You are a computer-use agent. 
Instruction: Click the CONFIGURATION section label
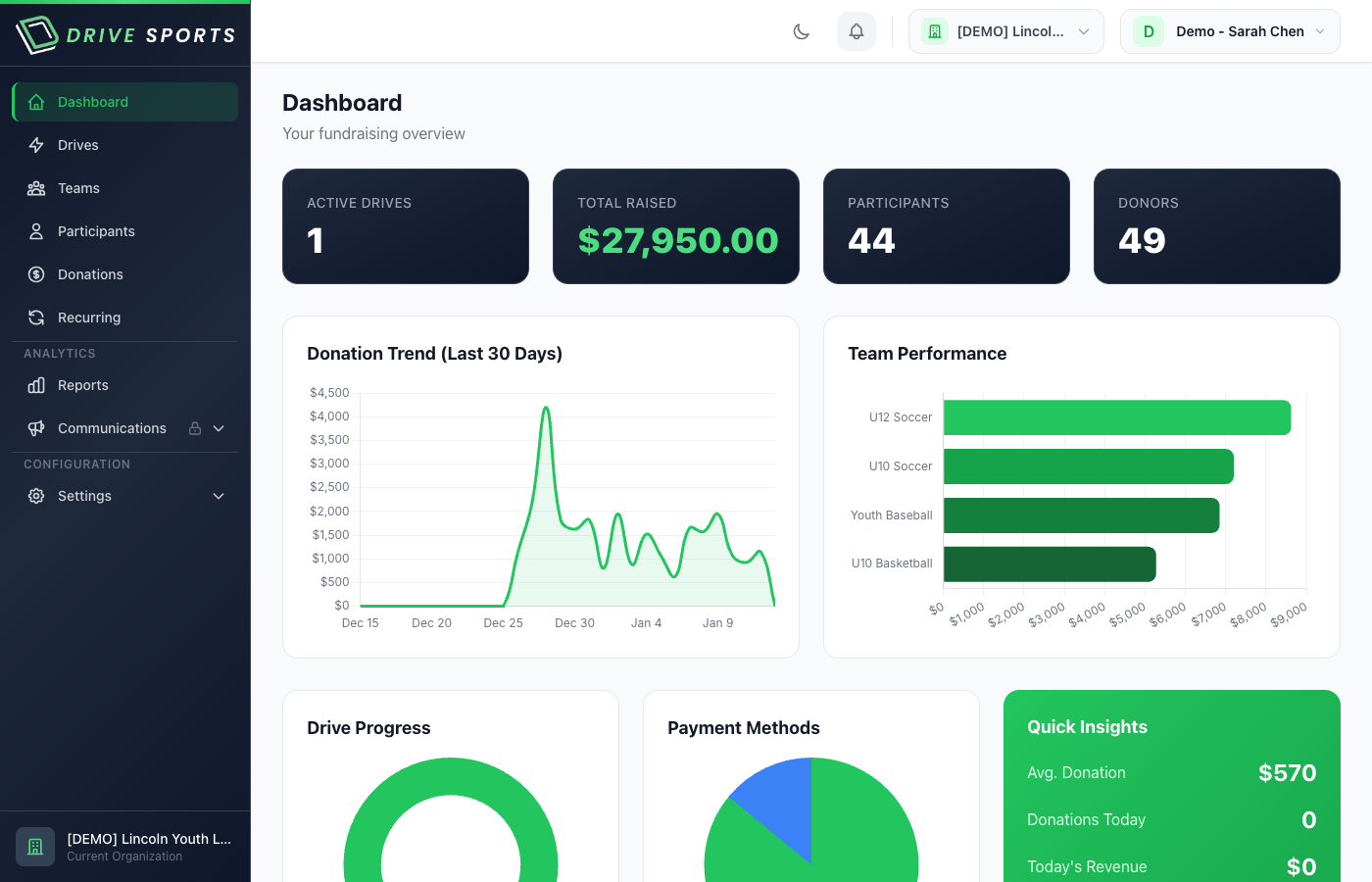(76, 465)
